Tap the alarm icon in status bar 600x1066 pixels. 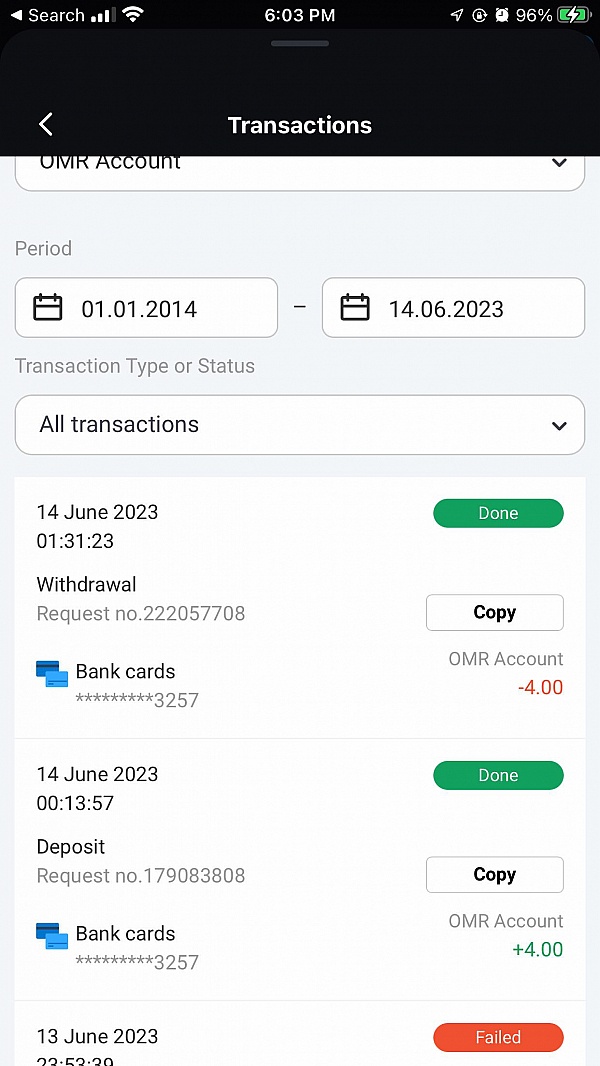coord(501,15)
